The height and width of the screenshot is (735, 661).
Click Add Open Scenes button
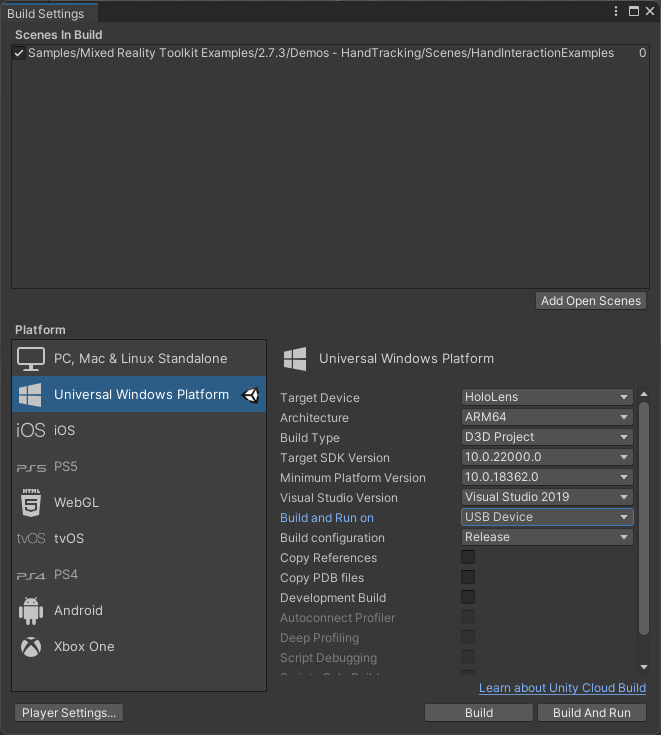(591, 301)
